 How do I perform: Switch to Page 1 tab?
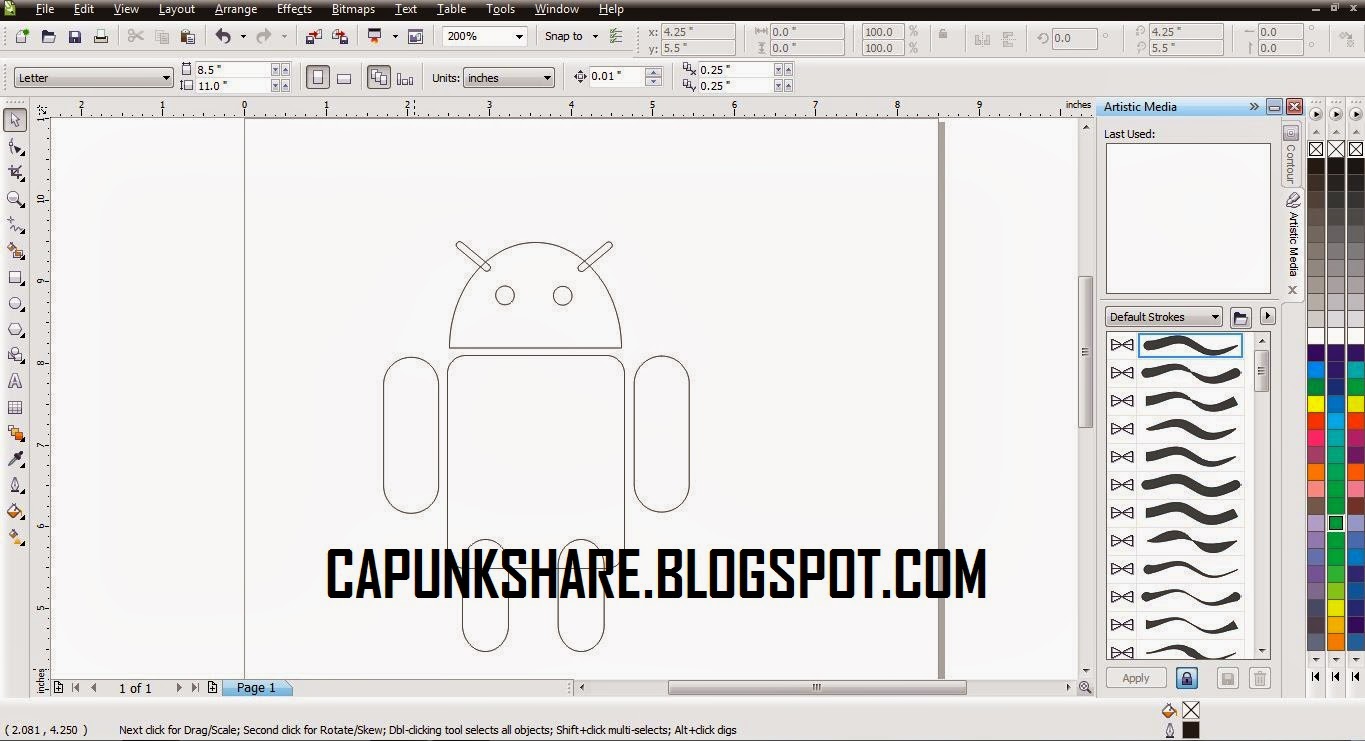click(x=257, y=688)
